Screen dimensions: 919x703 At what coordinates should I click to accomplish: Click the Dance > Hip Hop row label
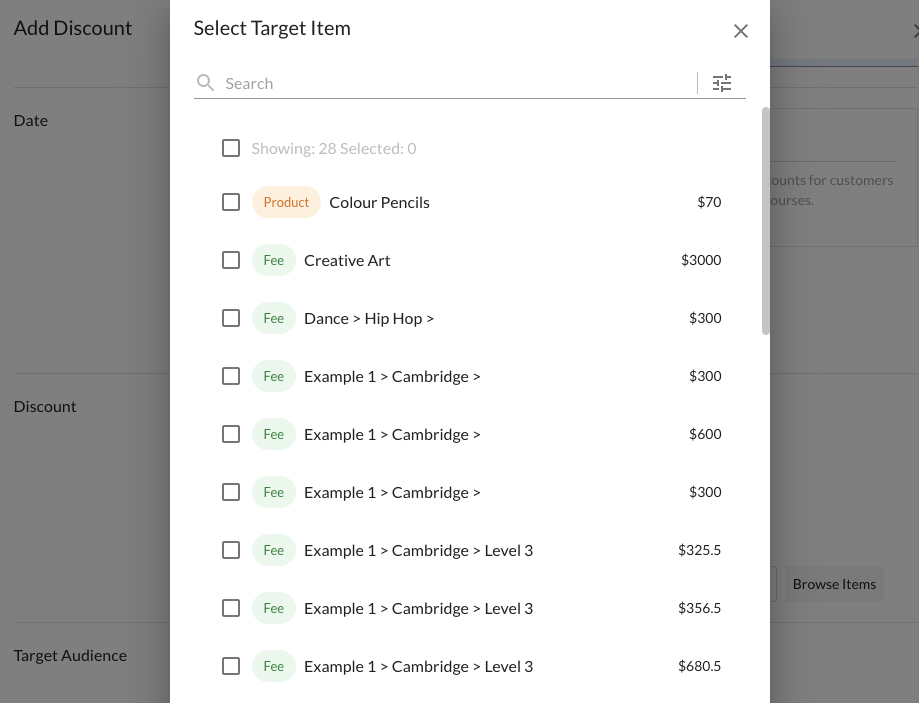coord(369,318)
